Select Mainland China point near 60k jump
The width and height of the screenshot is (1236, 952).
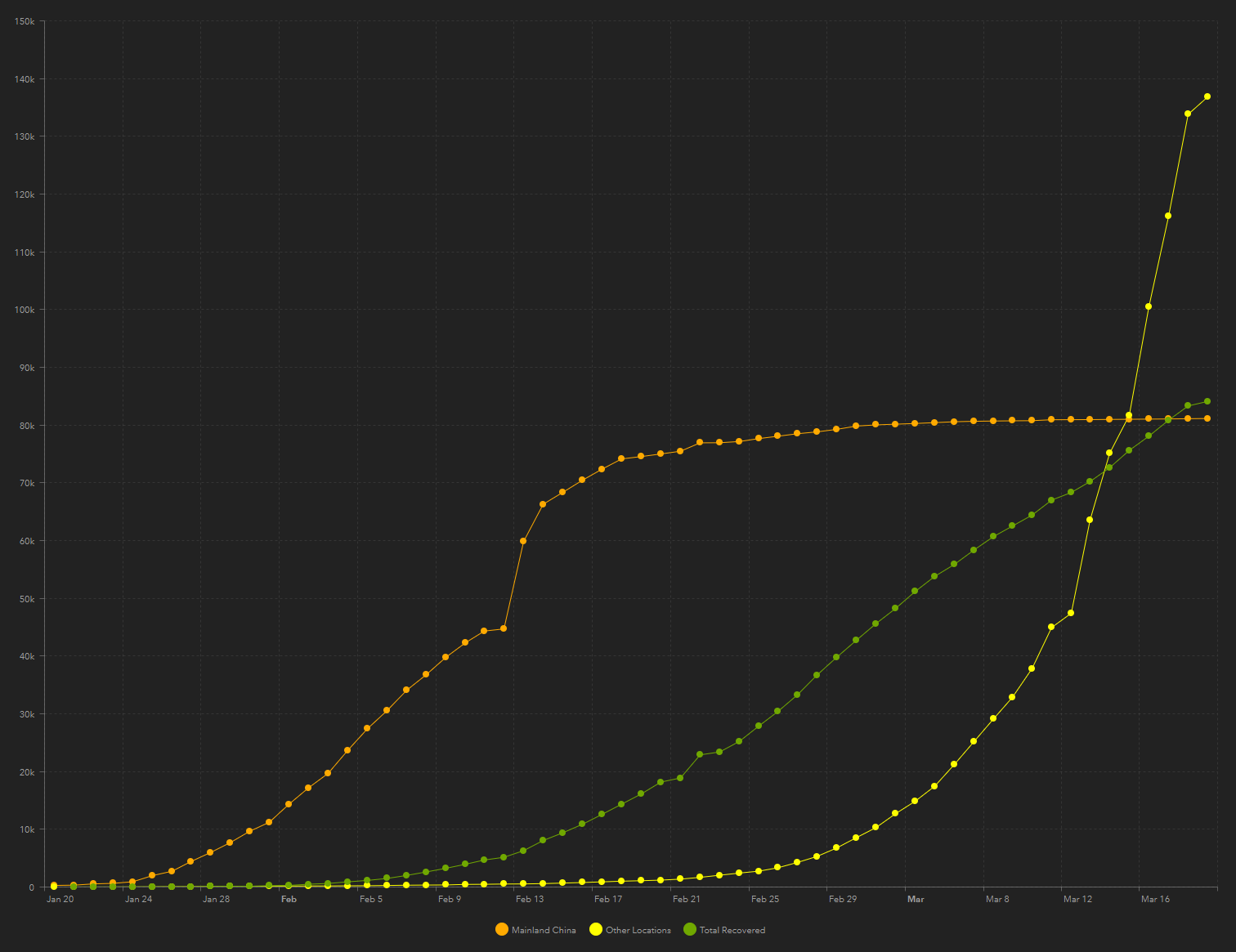[523, 541]
